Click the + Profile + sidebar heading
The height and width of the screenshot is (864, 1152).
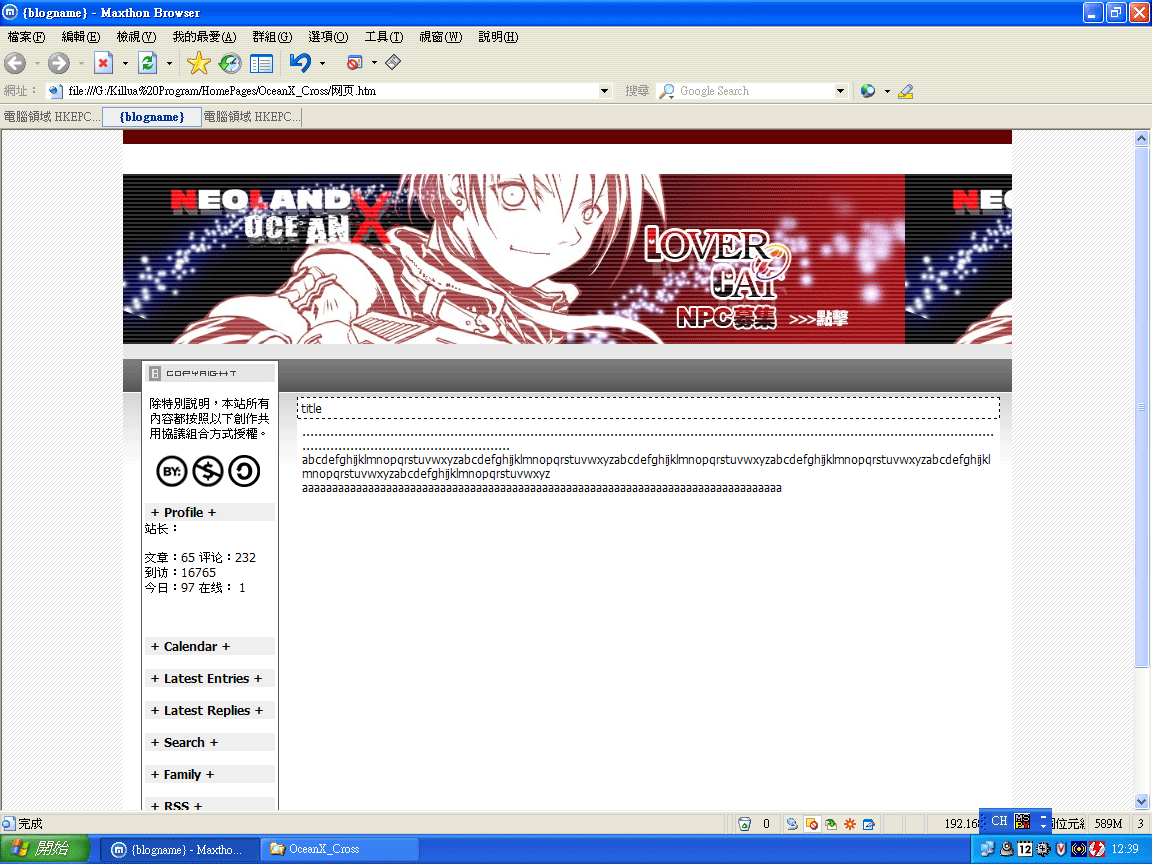[x=210, y=512]
